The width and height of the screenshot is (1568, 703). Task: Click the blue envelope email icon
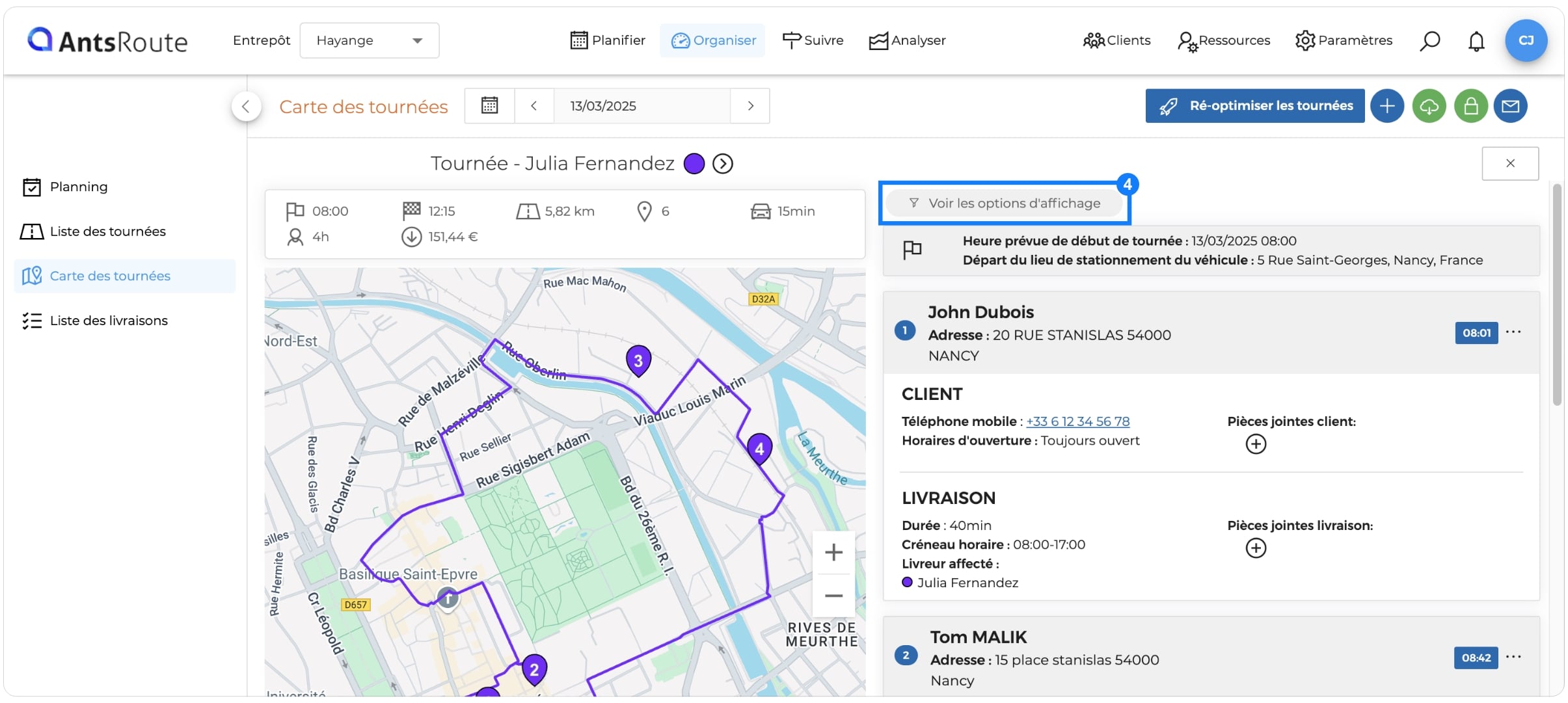tap(1510, 105)
